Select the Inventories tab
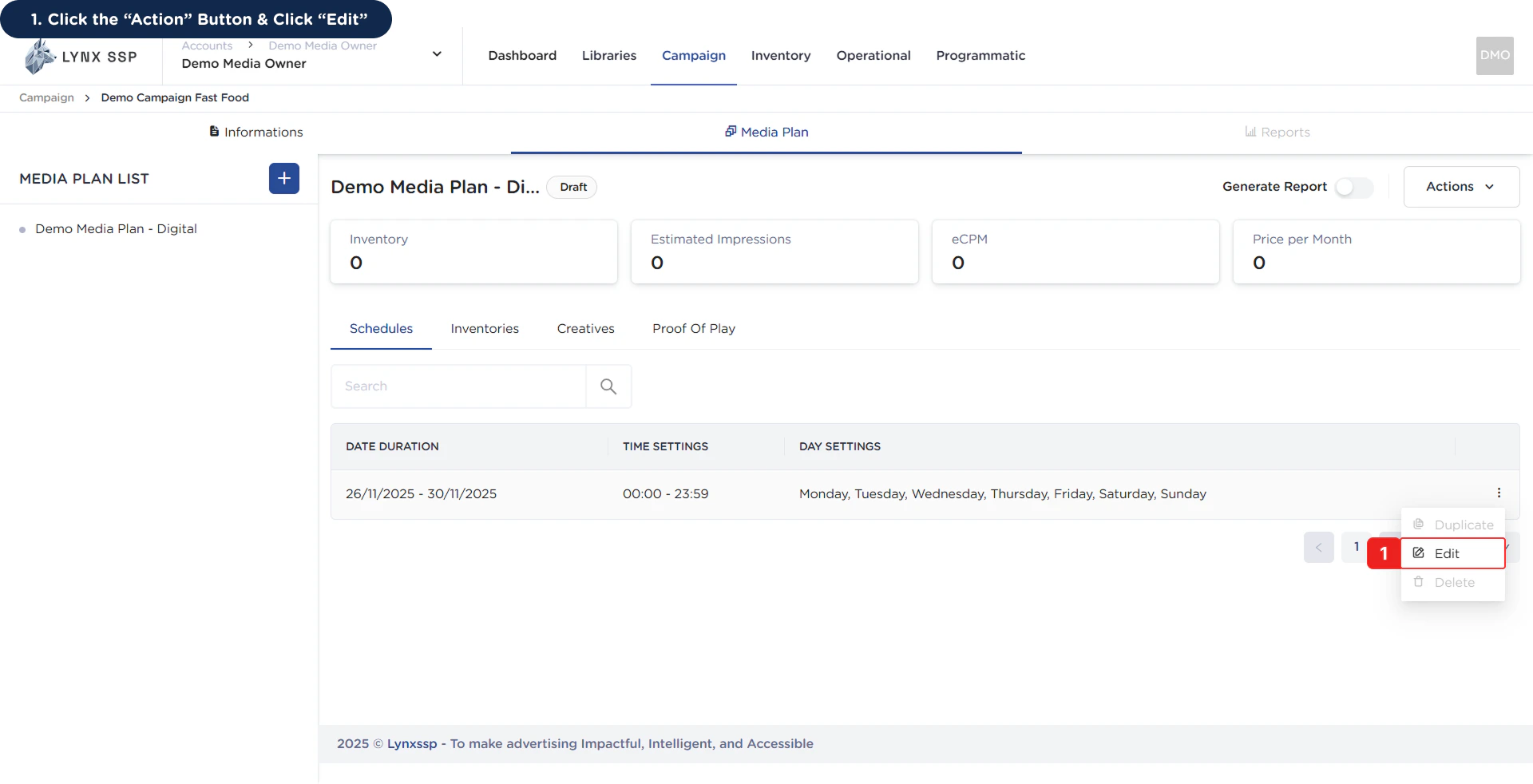 tap(485, 329)
